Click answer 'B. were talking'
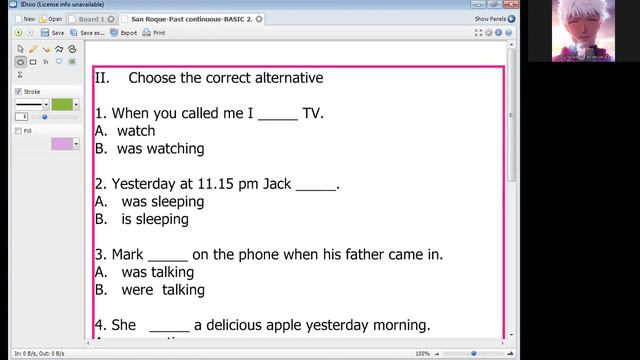The height and width of the screenshot is (360, 640). coord(150,290)
